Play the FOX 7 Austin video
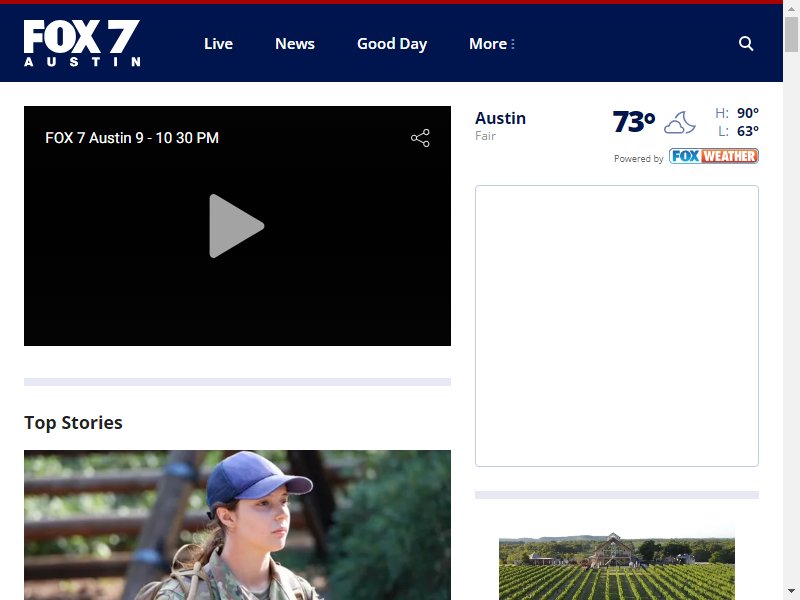Screen dimensions: 800x600 [237, 226]
